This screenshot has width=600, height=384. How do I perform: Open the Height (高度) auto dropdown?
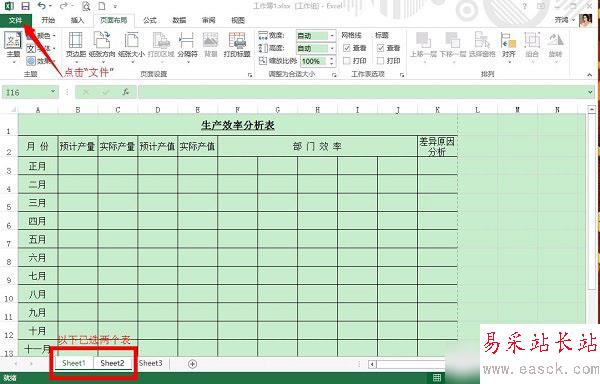332,49
